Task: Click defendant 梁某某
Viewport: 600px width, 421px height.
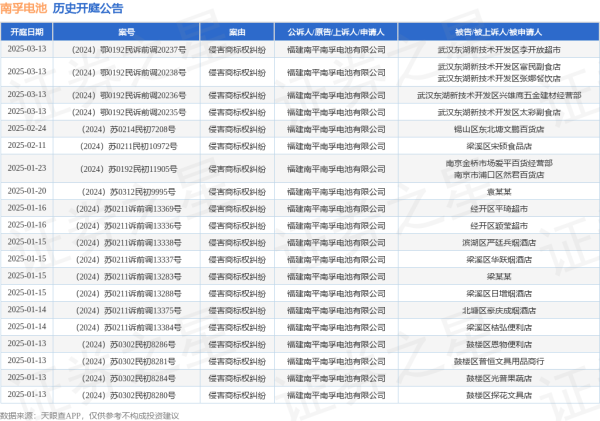Action: tap(499, 276)
